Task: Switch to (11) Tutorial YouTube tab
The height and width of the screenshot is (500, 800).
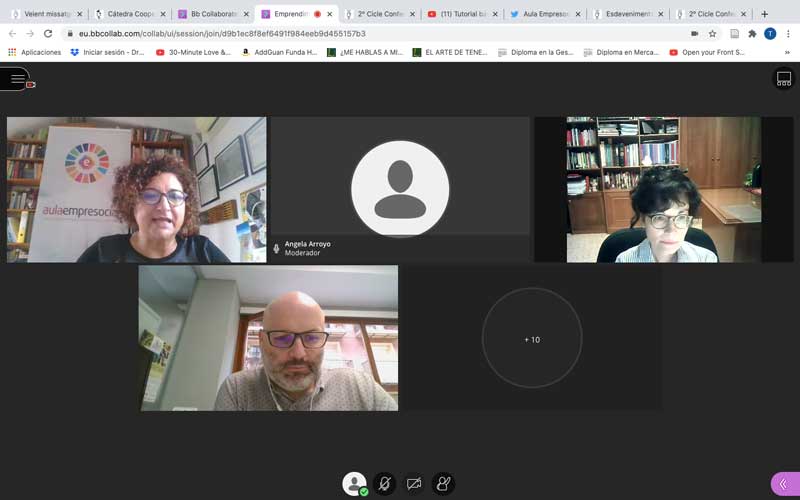Action: click(x=462, y=14)
